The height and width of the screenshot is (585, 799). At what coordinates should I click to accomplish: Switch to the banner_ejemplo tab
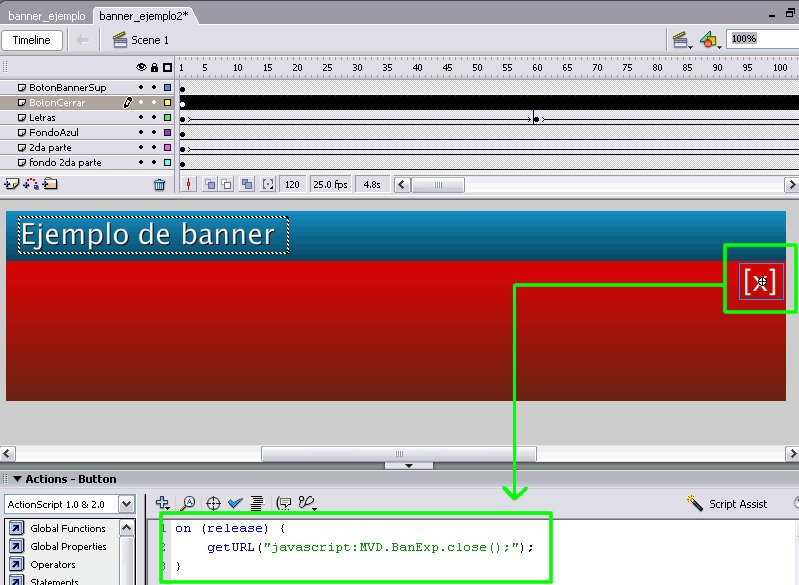point(46,16)
